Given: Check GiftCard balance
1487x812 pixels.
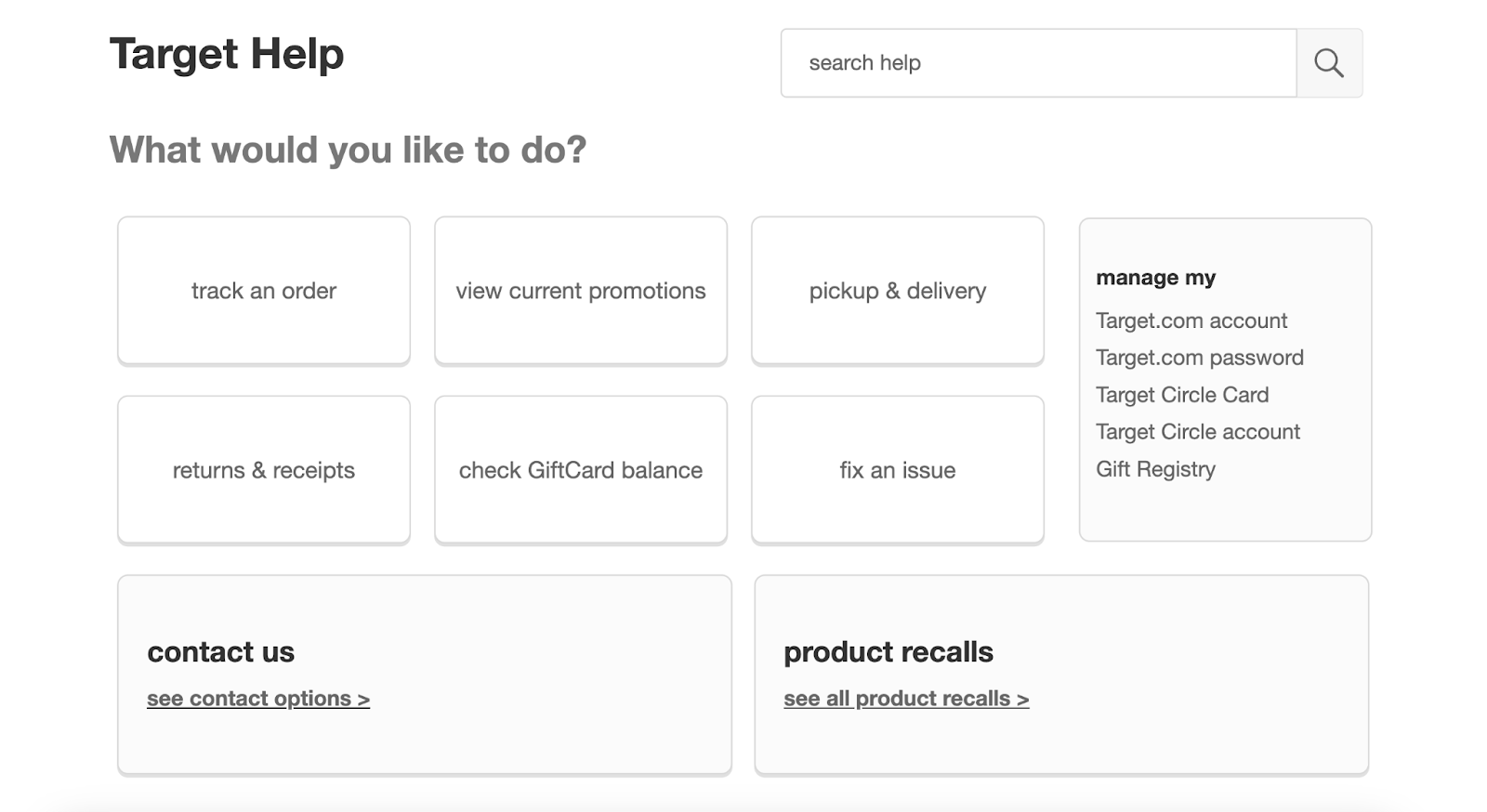Looking at the screenshot, I should [x=580, y=469].
